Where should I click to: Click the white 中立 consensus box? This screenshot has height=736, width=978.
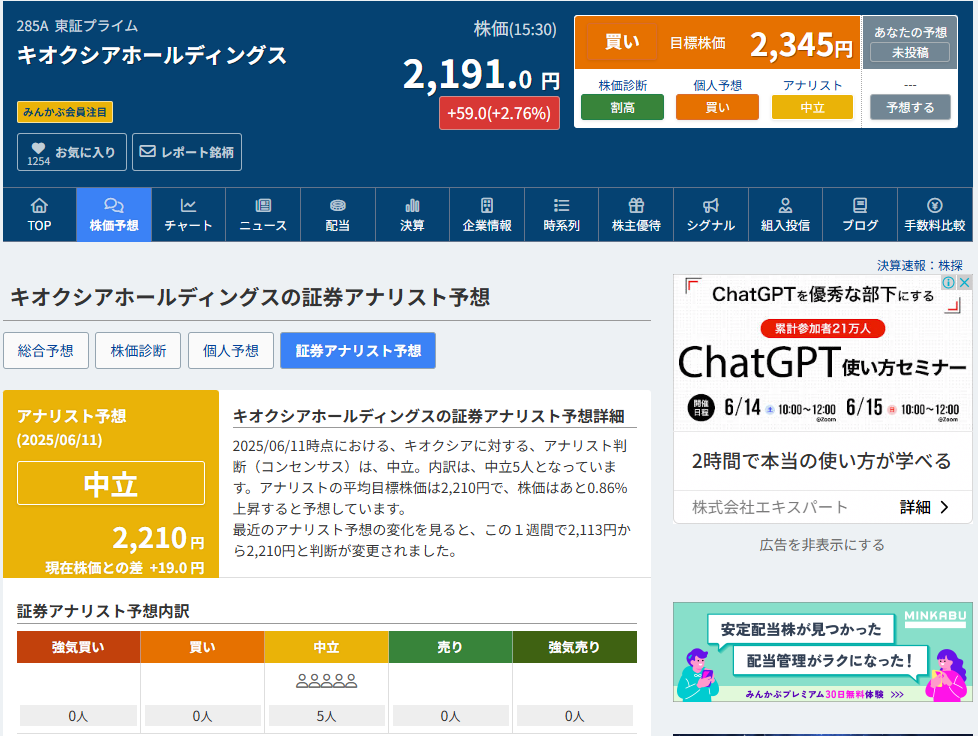point(111,483)
